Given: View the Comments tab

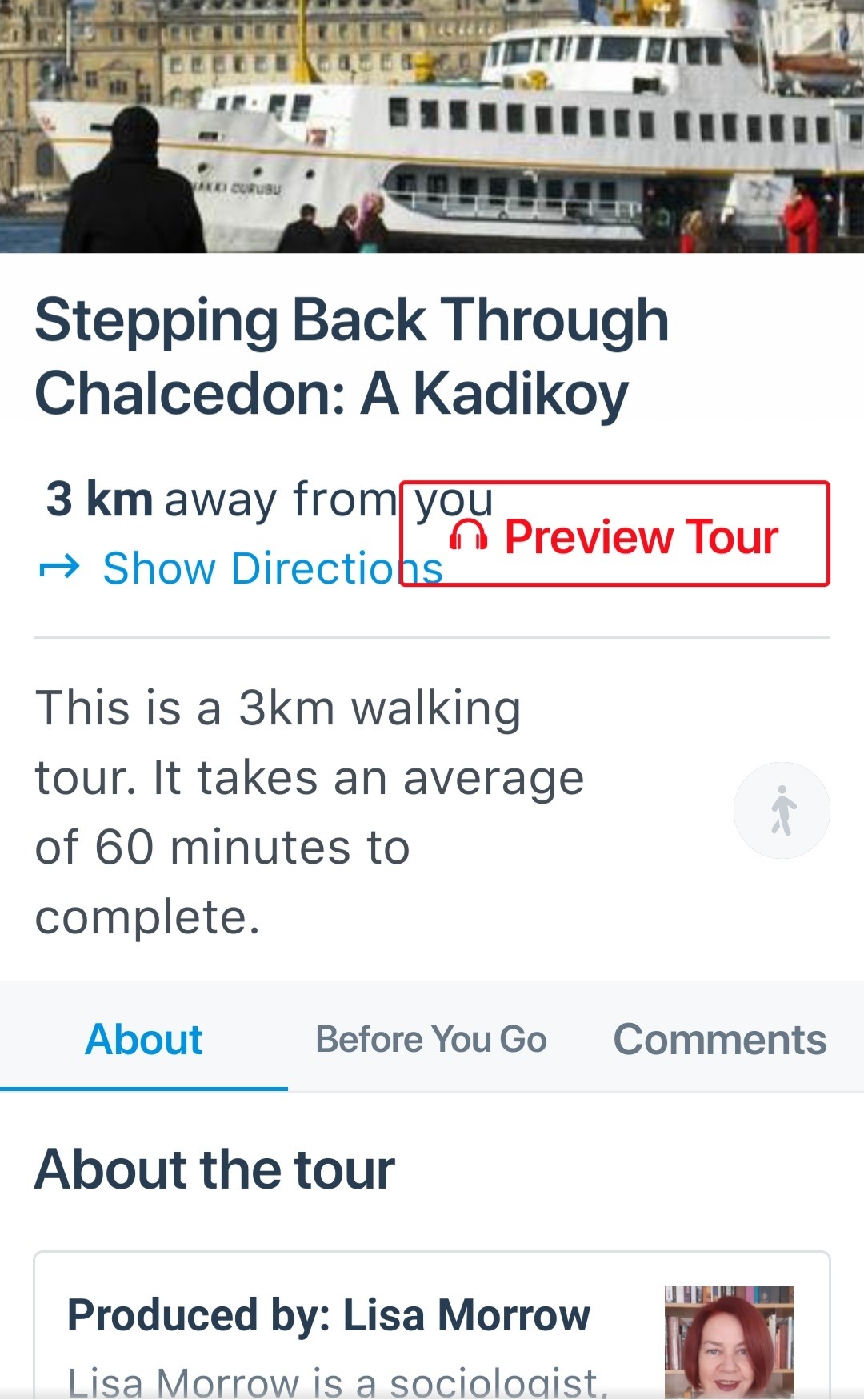Looking at the screenshot, I should 720,1039.
